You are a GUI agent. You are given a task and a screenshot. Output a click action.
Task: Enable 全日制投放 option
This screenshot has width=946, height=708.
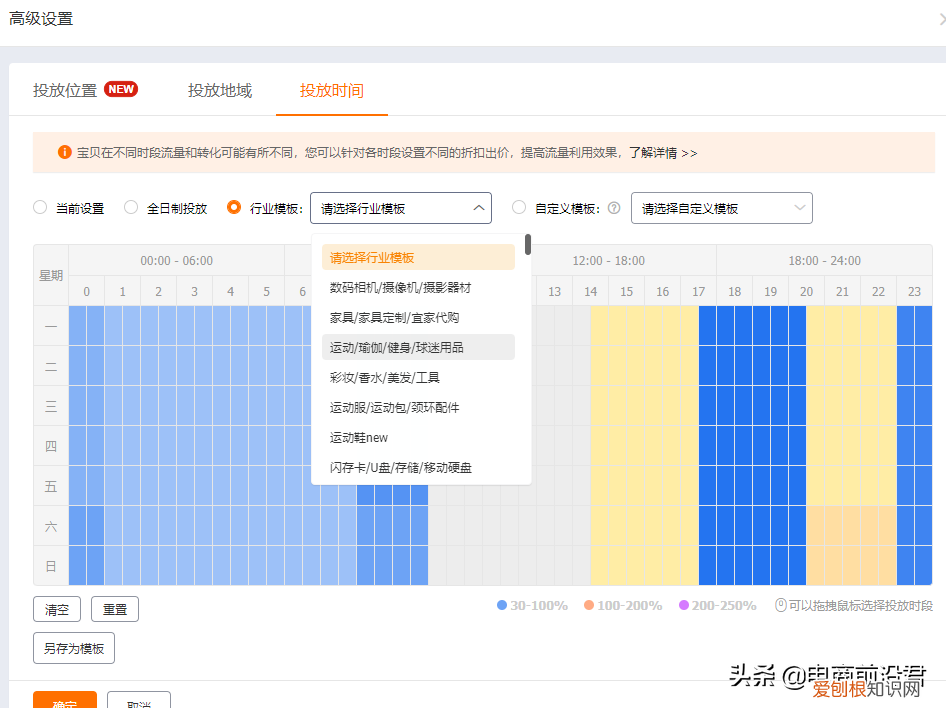click(131, 207)
